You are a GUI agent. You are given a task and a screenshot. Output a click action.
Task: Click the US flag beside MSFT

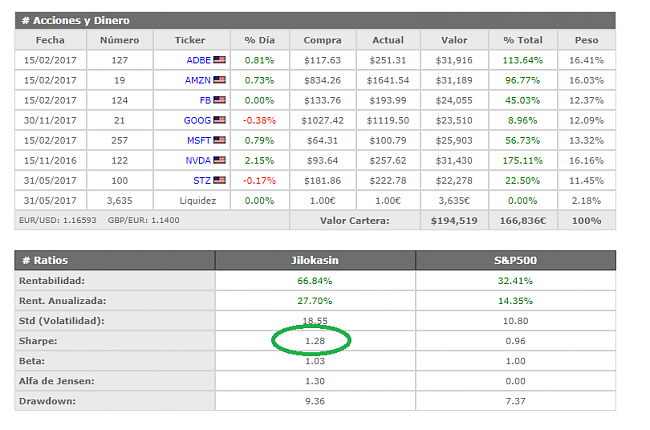tap(219, 140)
